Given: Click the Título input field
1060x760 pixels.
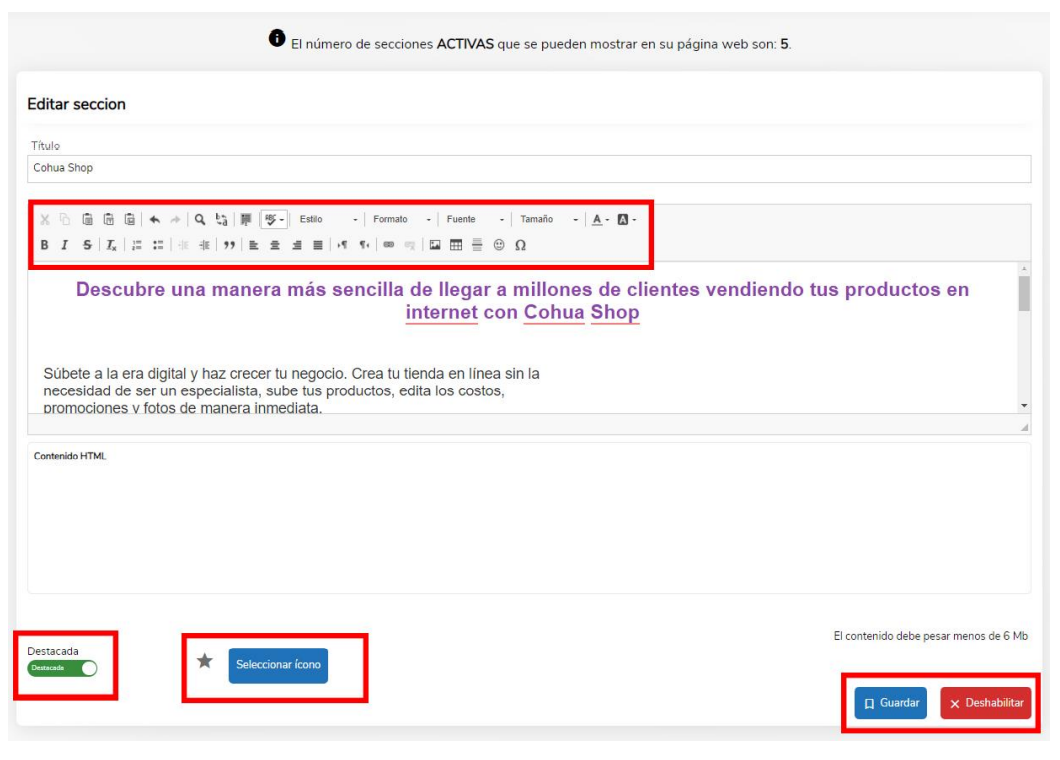Looking at the screenshot, I should [x=529, y=168].
